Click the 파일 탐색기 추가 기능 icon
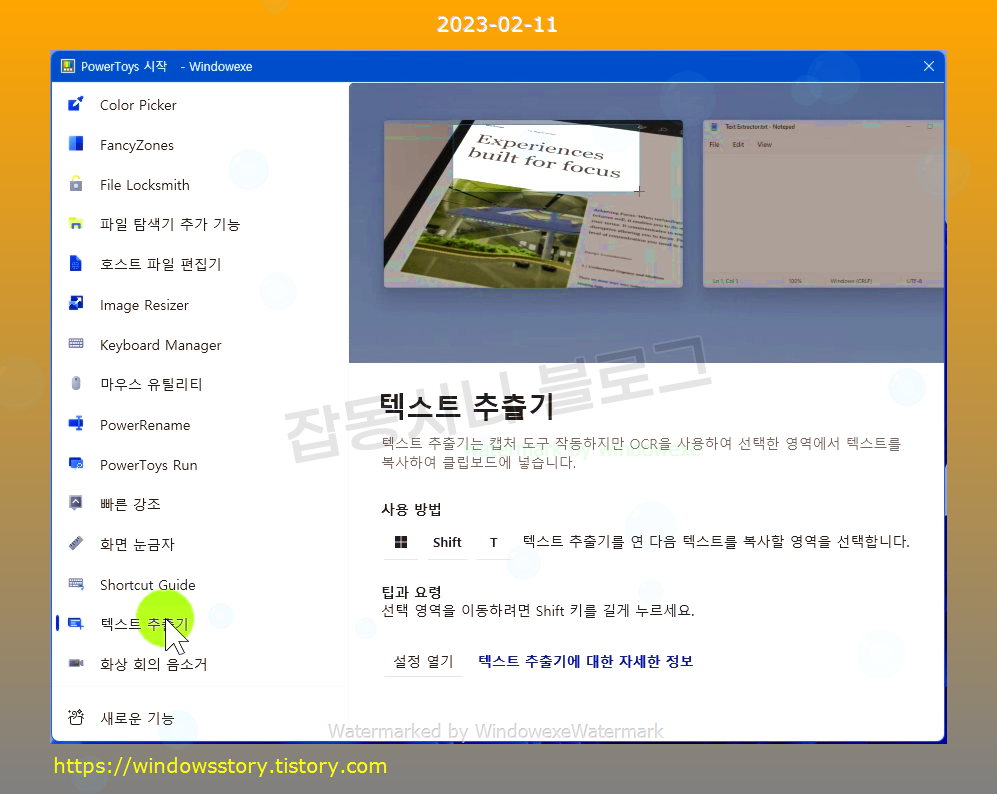The height and width of the screenshot is (794, 997). 76,223
